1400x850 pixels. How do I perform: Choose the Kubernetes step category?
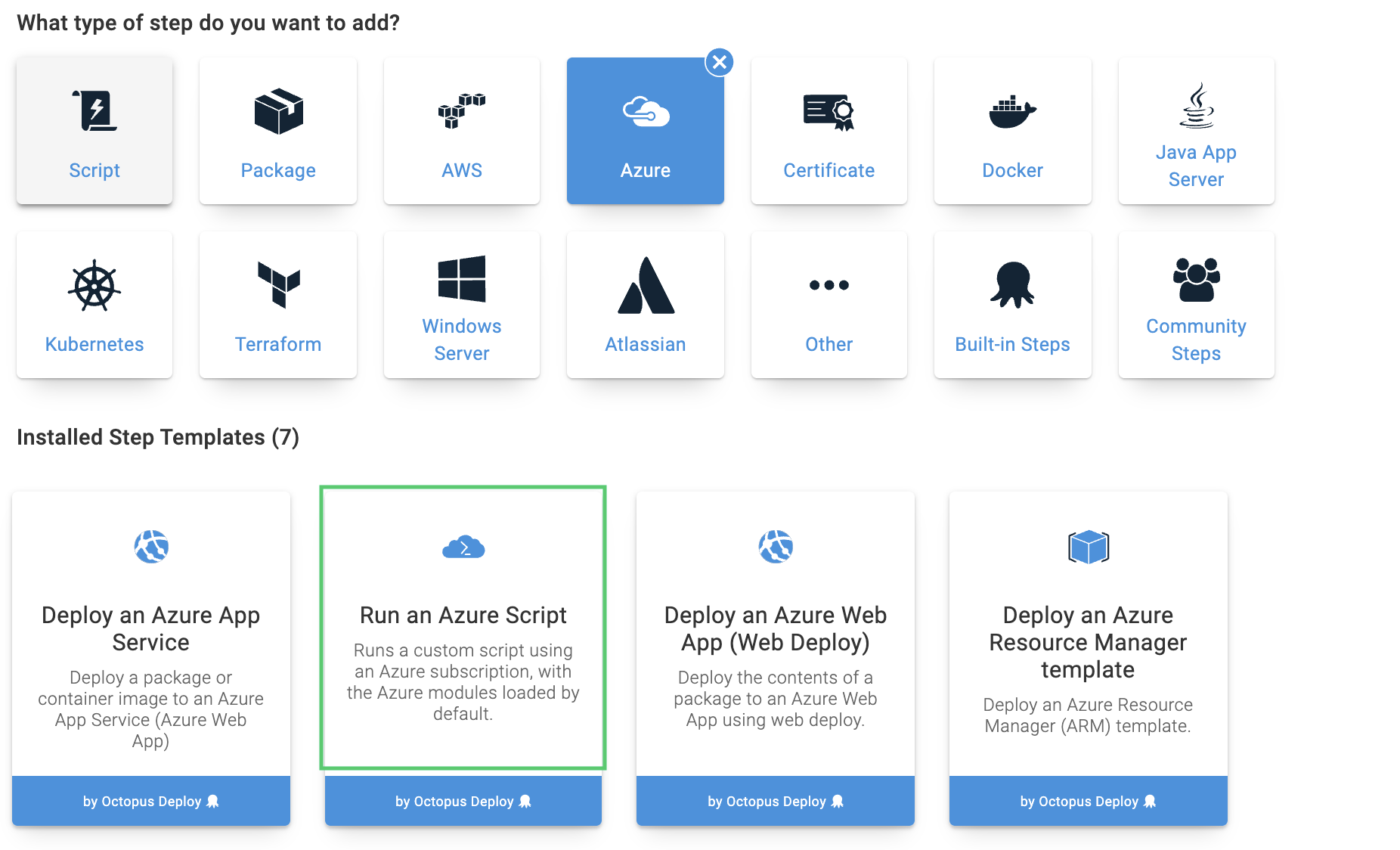94,304
